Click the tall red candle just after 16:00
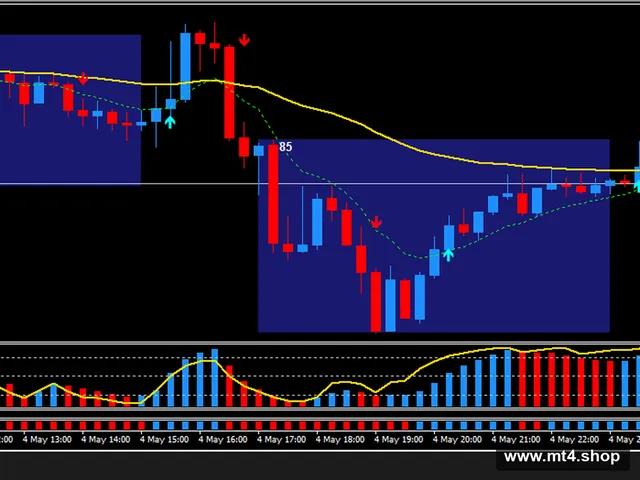Image resolution: width=640 pixels, height=480 pixels. click(229, 92)
